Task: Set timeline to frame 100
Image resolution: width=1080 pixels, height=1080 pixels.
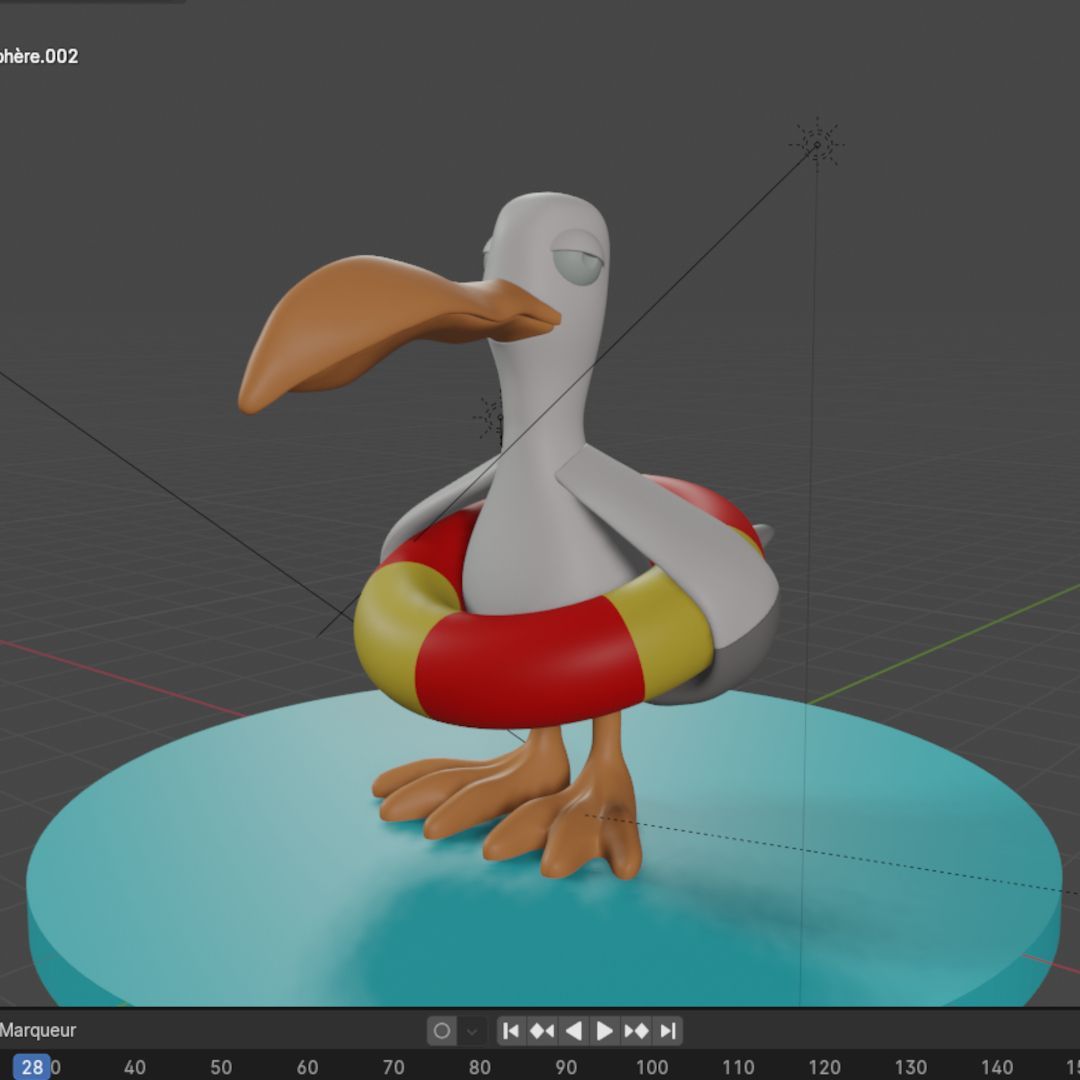Action: [x=652, y=1067]
